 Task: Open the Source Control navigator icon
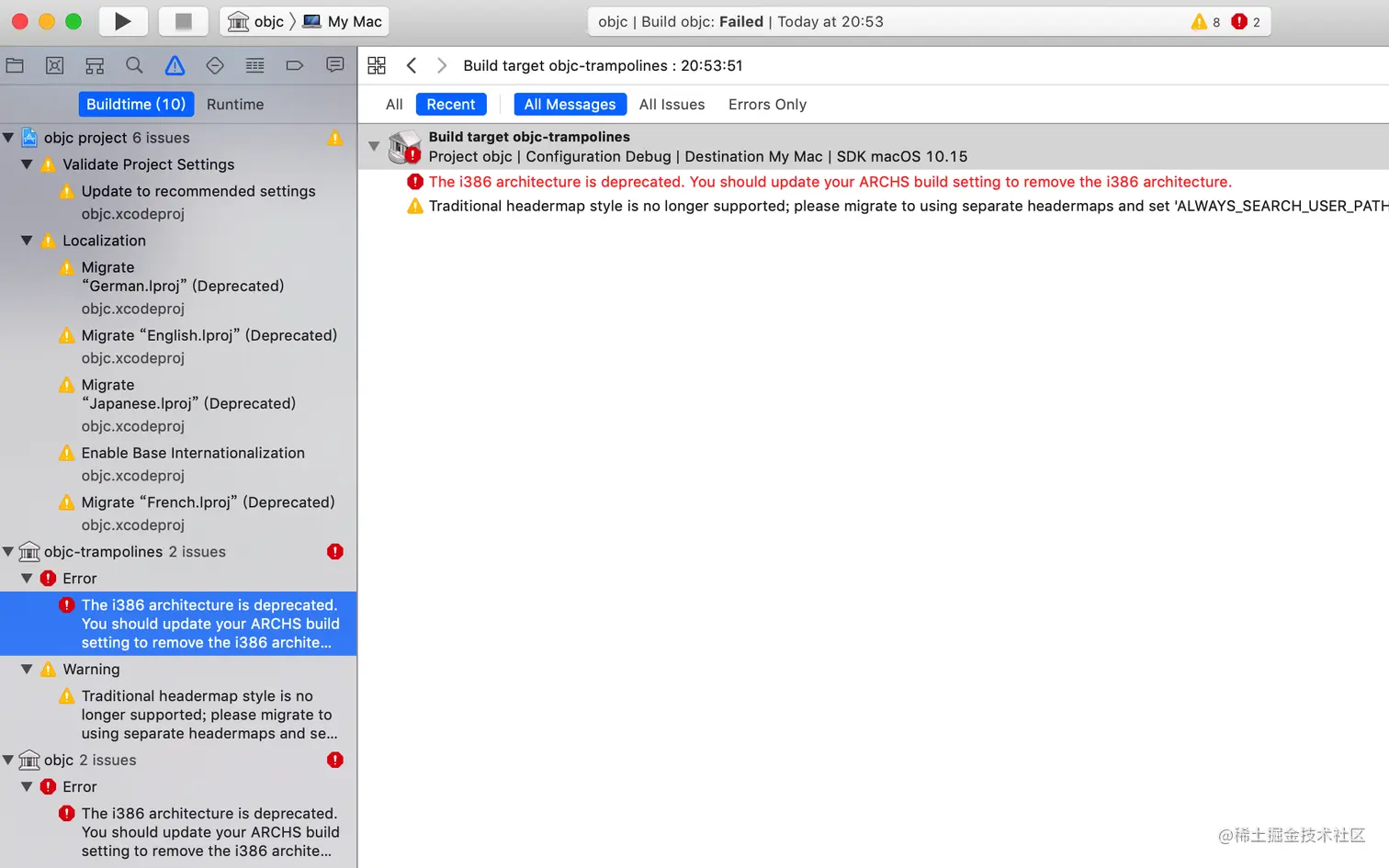pyautogui.click(x=55, y=65)
